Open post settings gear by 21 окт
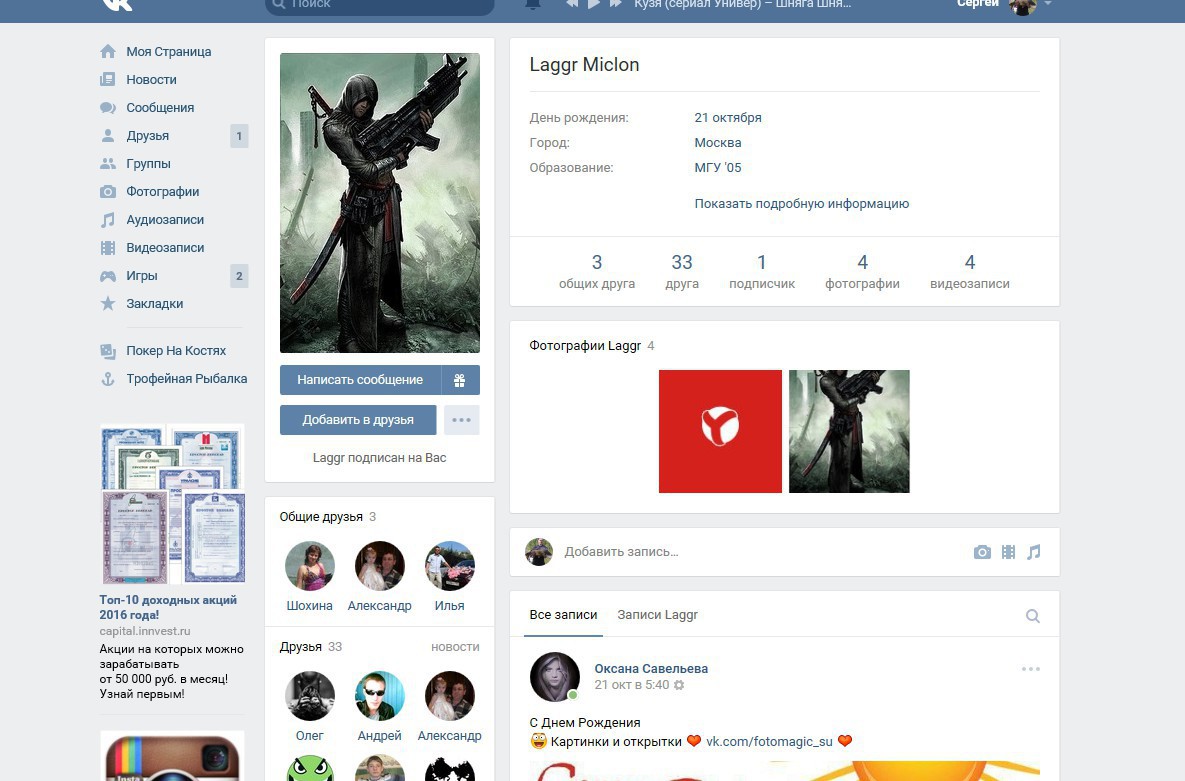Viewport: 1185px width, 781px height. (x=679, y=685)
